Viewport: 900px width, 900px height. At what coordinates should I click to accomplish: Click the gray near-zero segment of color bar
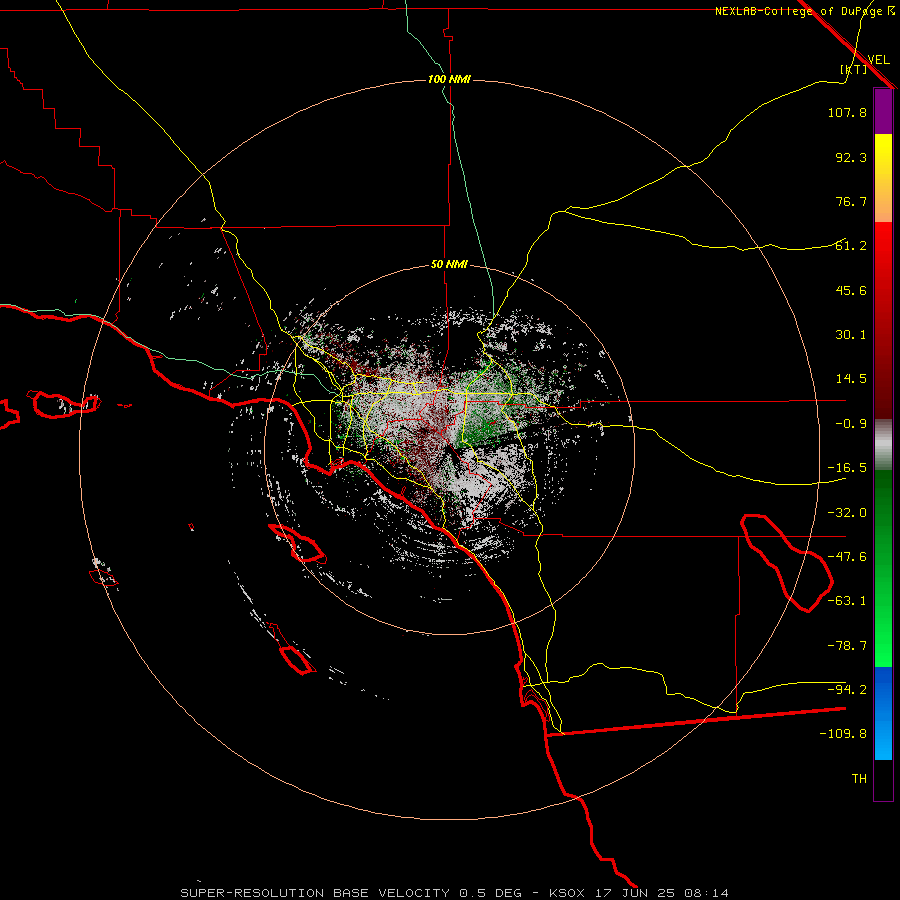(x=883, y=445)
